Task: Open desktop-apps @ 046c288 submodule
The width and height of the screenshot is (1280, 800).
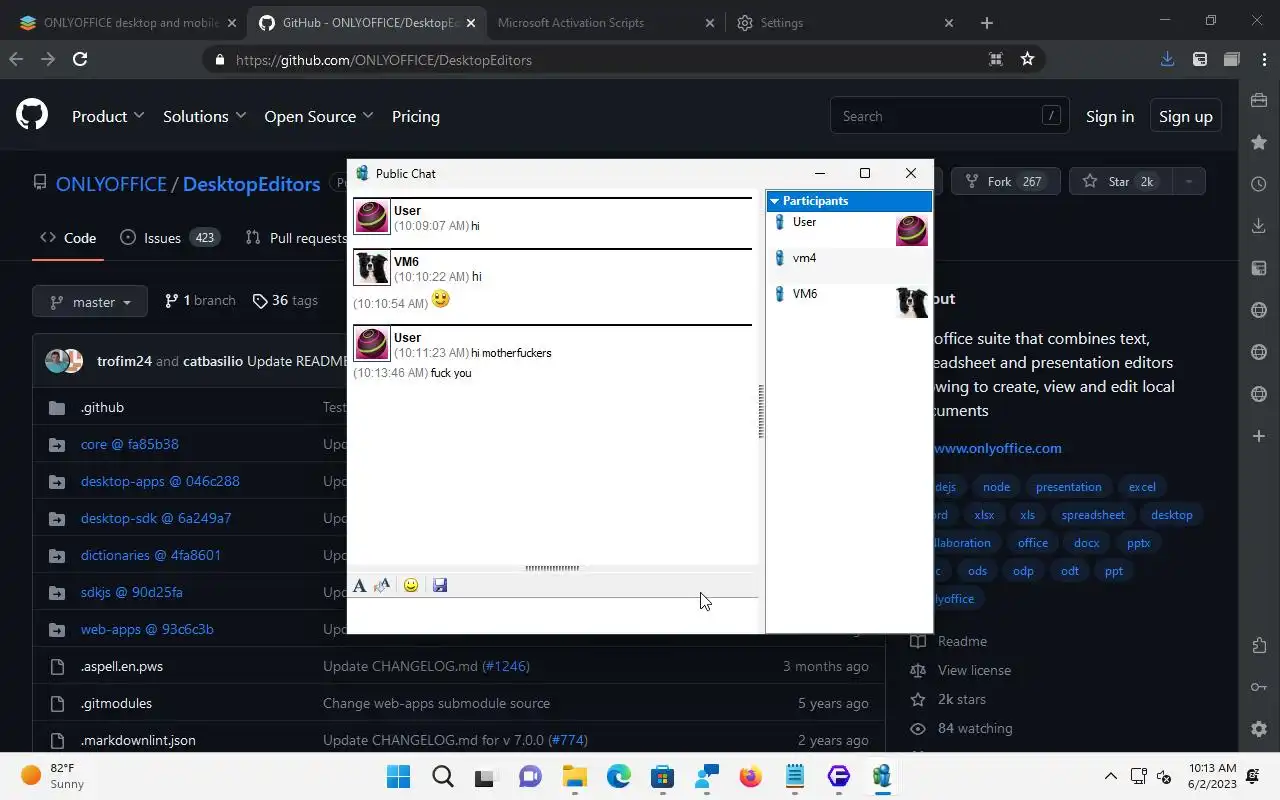Action: [x=160, y=481]
